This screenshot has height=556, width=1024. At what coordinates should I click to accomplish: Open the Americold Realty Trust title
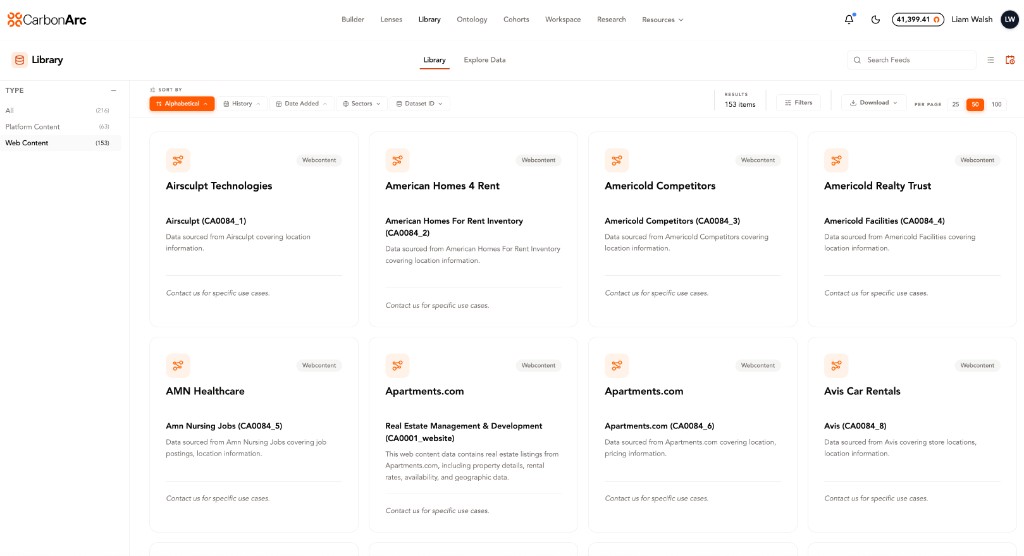tap(877, 186)
